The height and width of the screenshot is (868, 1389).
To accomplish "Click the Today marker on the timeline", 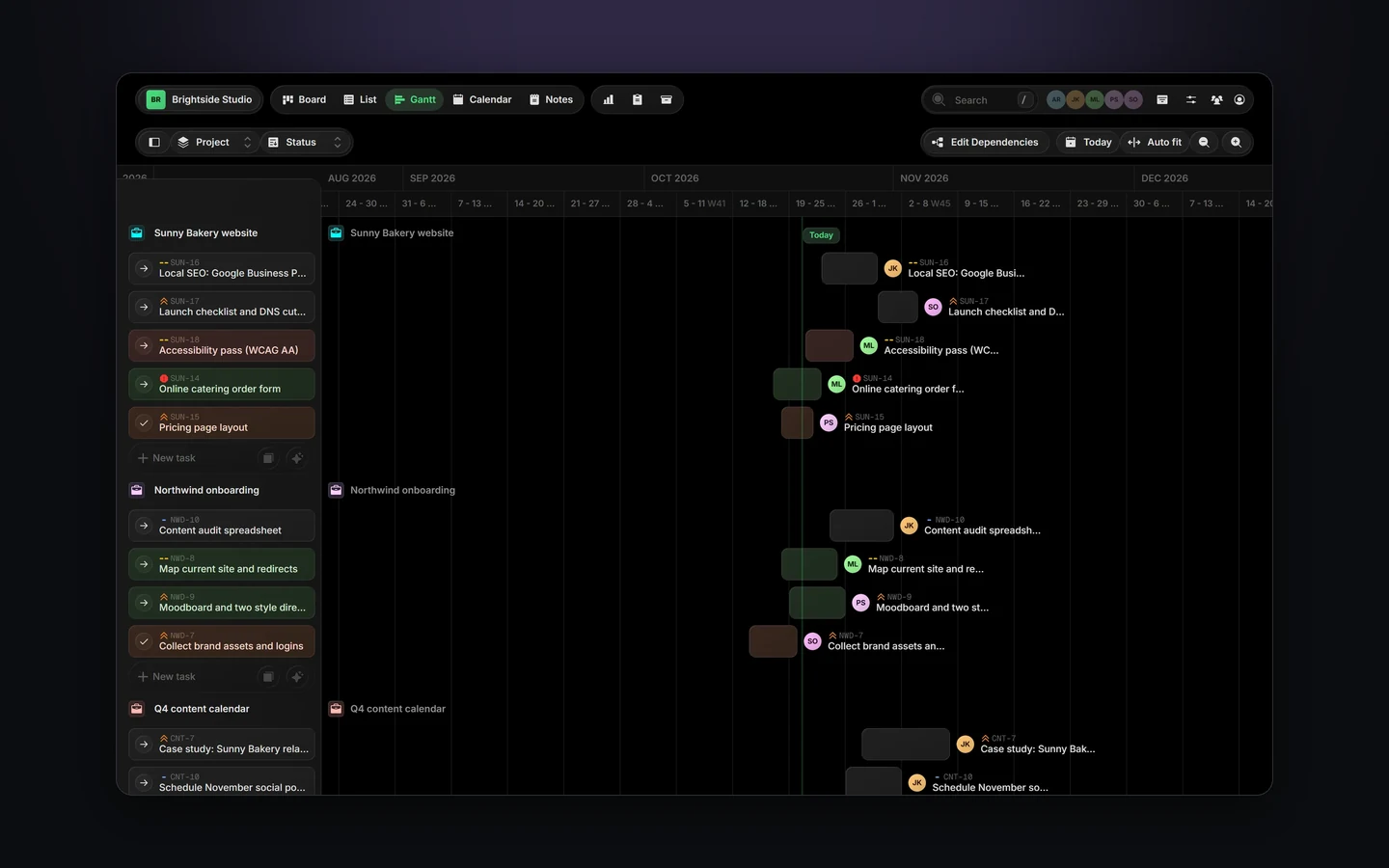I will click(822, 235).
